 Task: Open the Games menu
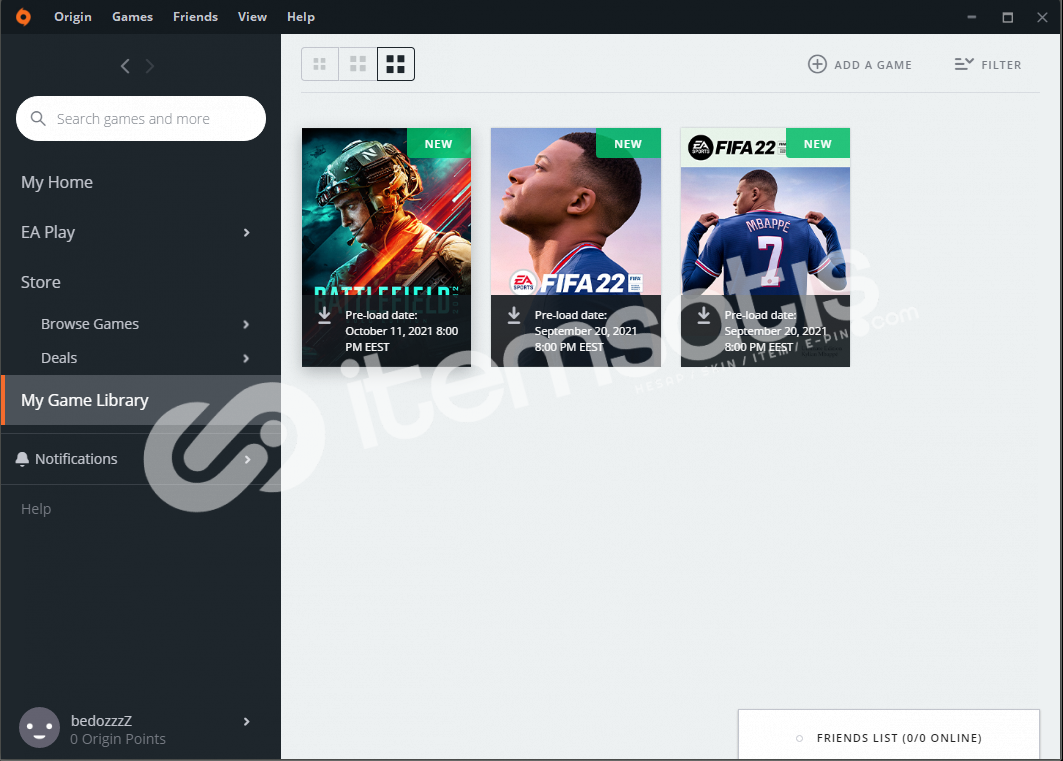pyautogui.click(x=132, y=17)
